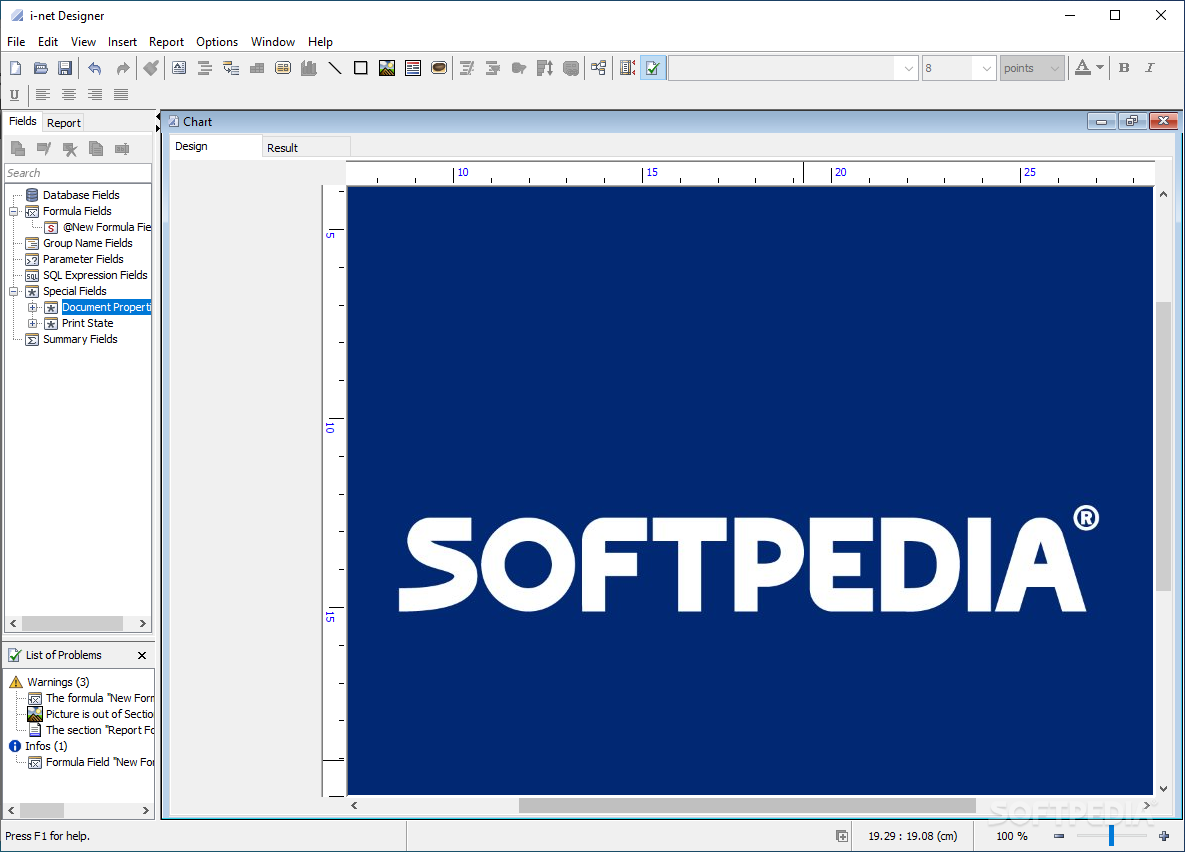Select SQL Expression Fields in the tree

95,275
